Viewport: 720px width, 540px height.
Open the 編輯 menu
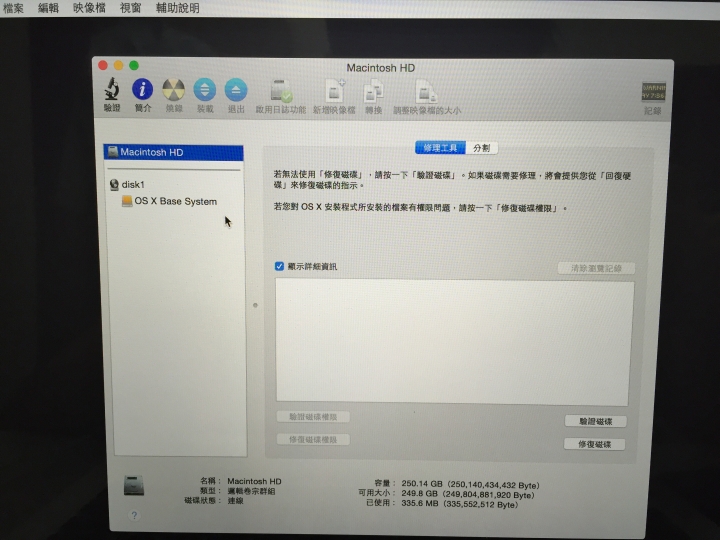coord(48,8)
